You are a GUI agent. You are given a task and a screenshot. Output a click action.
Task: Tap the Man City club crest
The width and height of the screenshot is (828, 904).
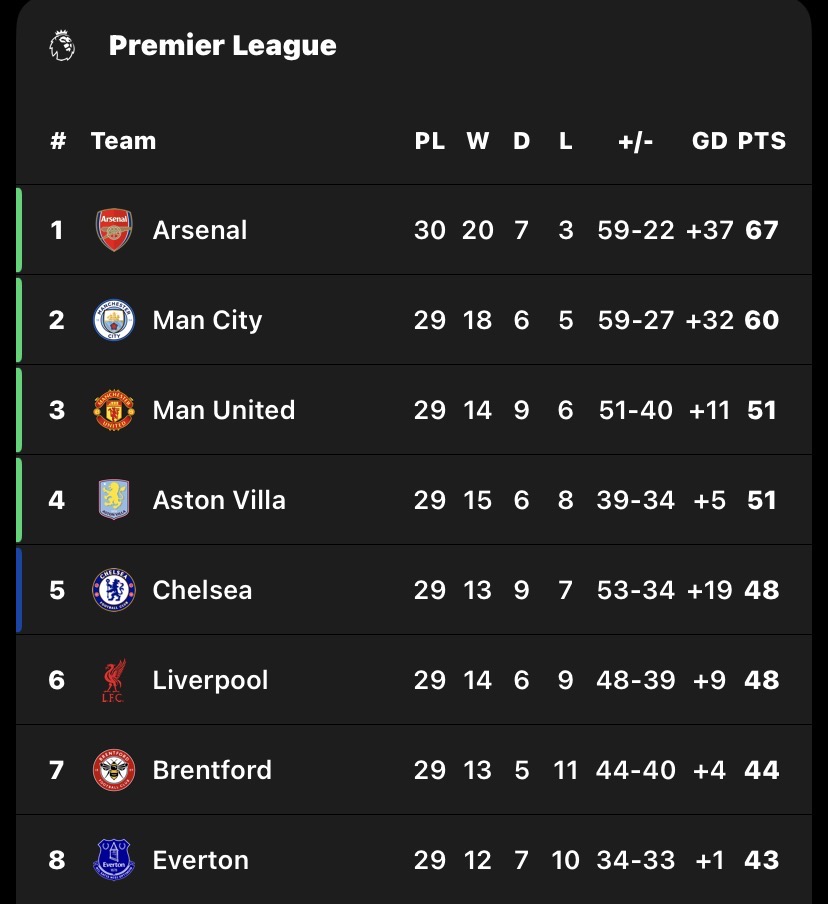coord(113,320)
